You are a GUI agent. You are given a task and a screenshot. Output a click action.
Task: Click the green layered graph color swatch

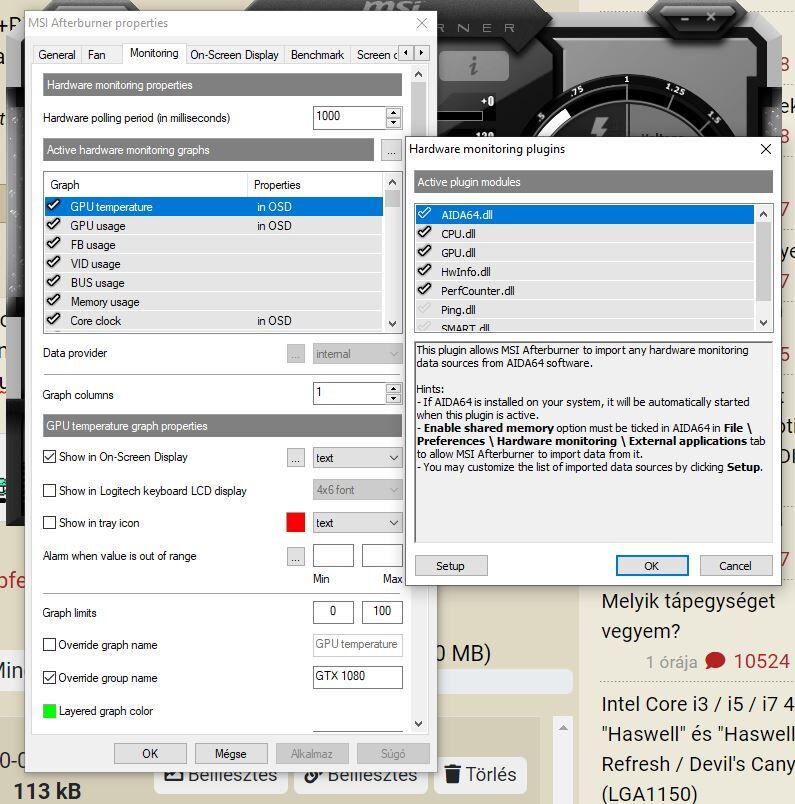click(x=49, y=711)
